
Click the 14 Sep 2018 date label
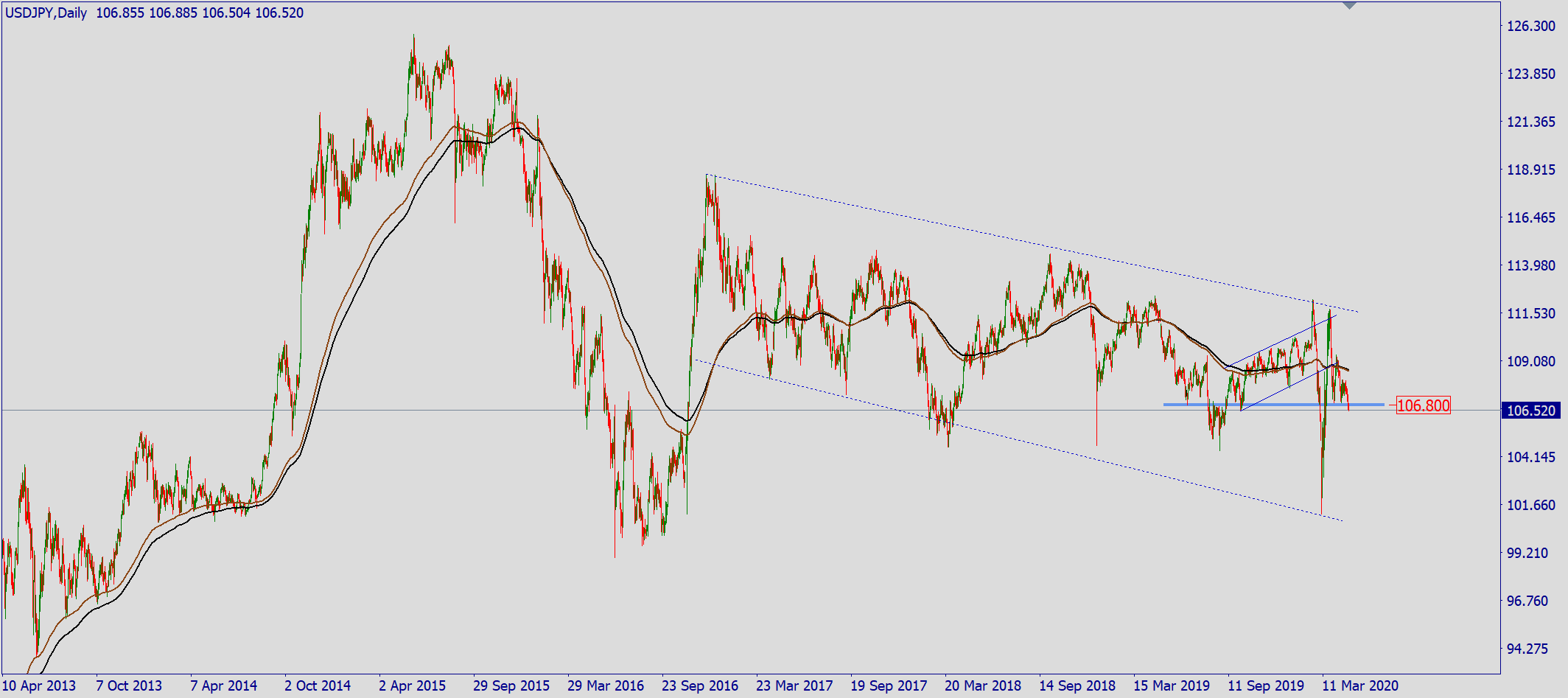(1077, 686)
